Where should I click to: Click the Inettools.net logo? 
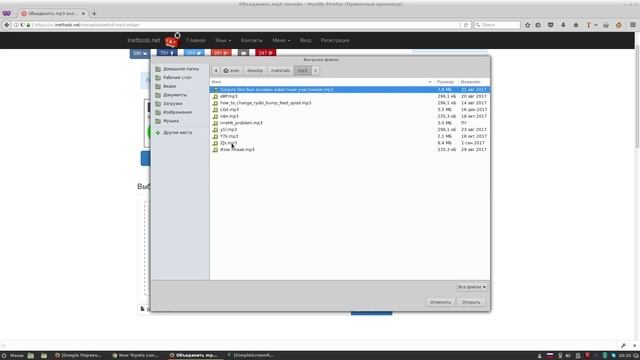click(x=144, y=40)
